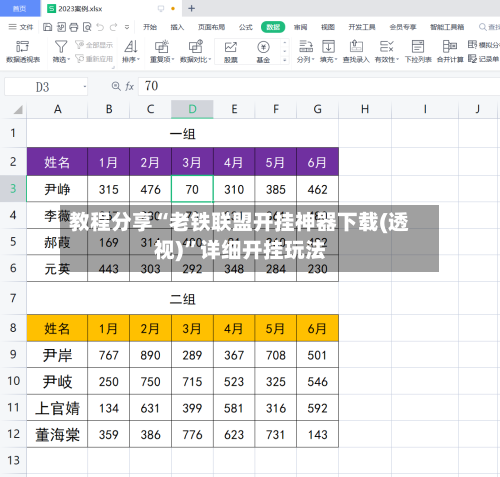Go to the 首页 home tab

20,8
